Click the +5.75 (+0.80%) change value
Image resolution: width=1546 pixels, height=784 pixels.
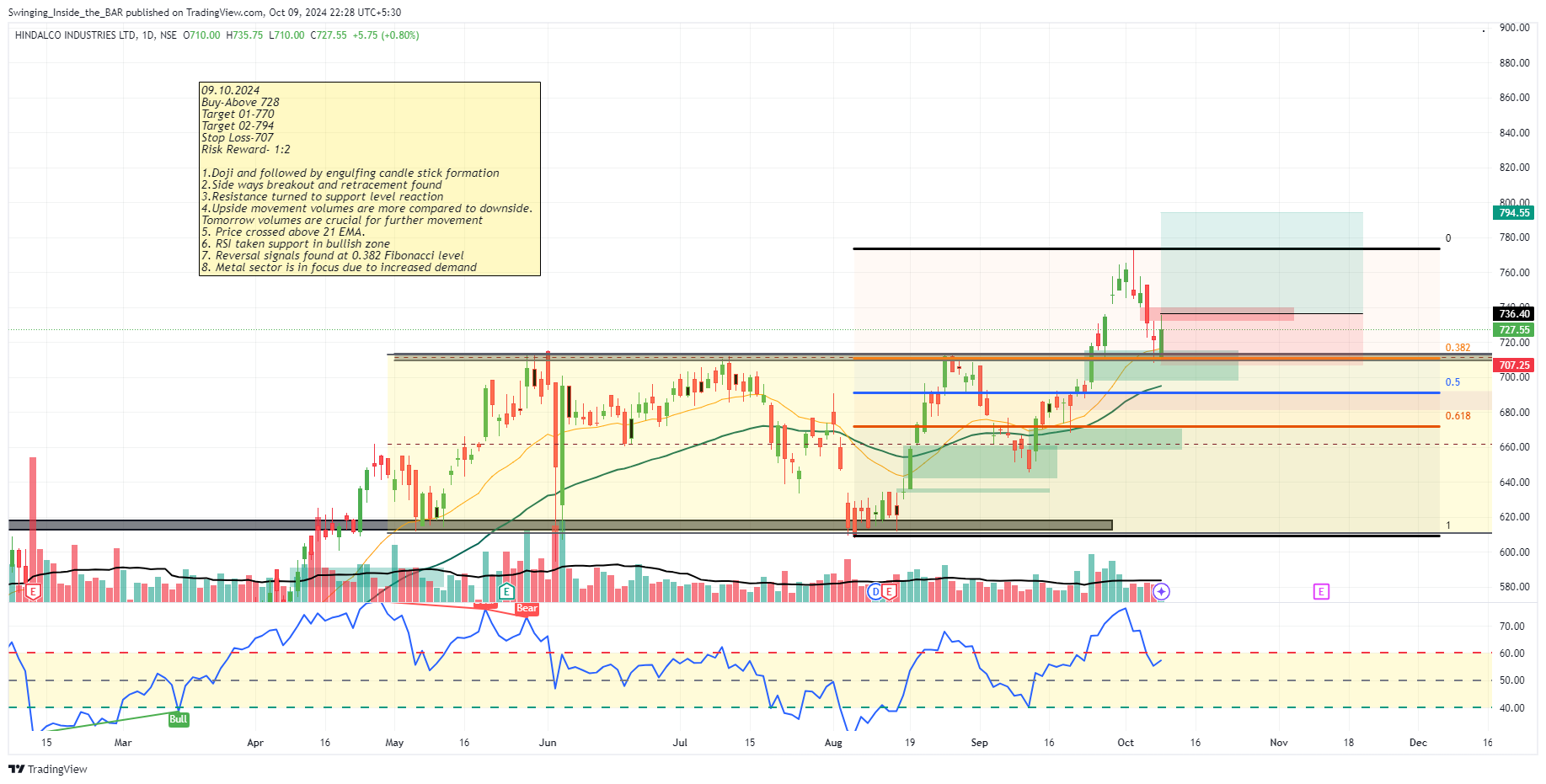coord(386,35)
